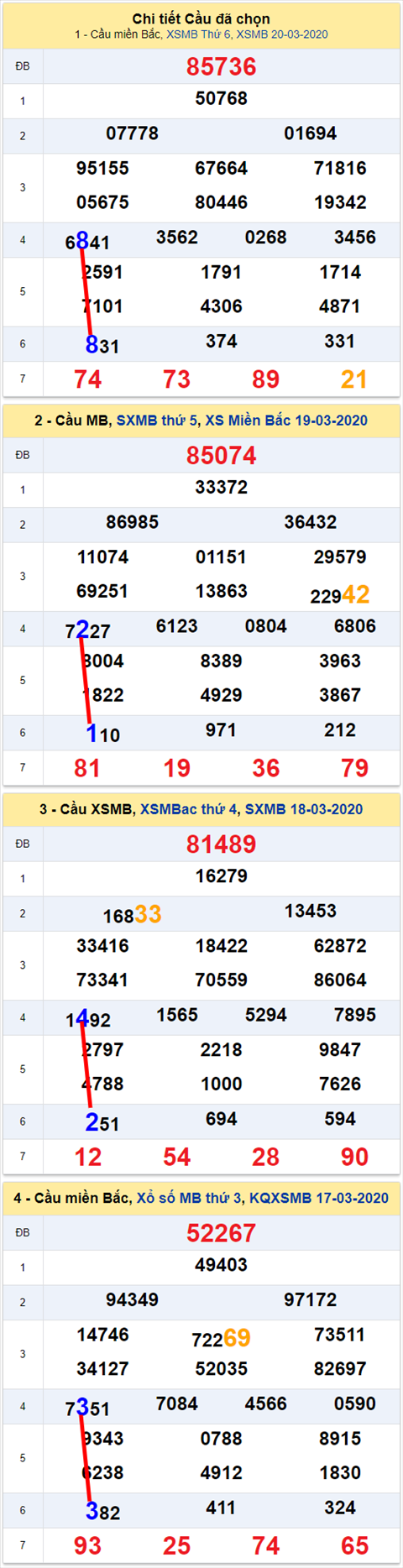Click seventh prize number 93
The width and height of the screenshot is (403, 1568).
tap(87, 1545)
